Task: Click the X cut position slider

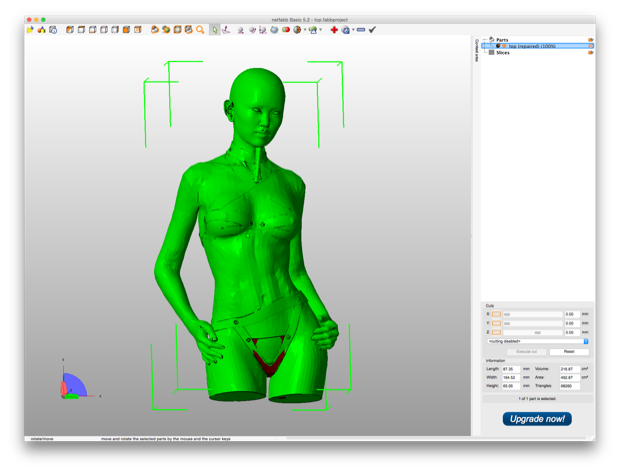Action: (533, 314)
